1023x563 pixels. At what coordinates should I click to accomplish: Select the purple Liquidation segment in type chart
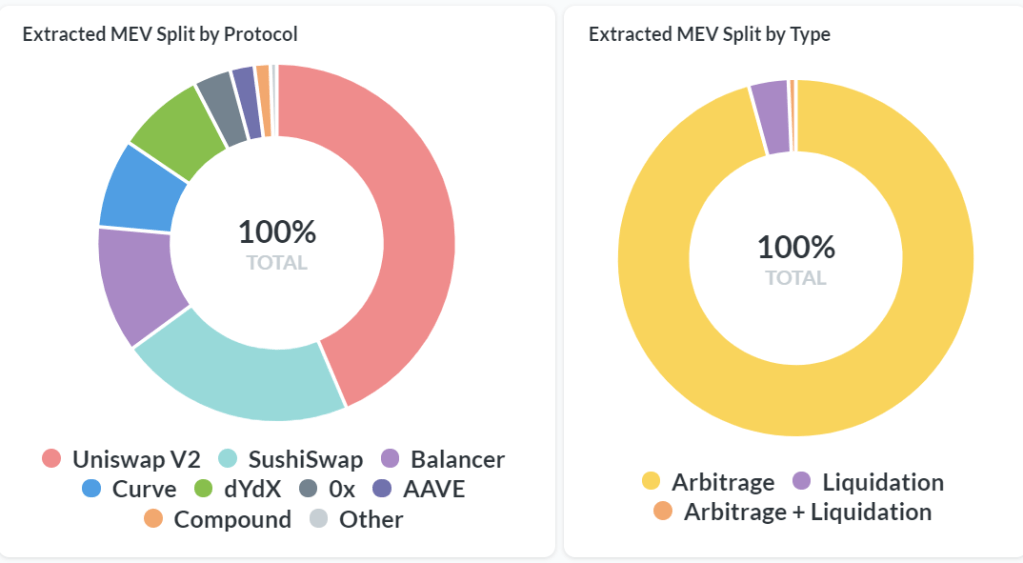771,118
